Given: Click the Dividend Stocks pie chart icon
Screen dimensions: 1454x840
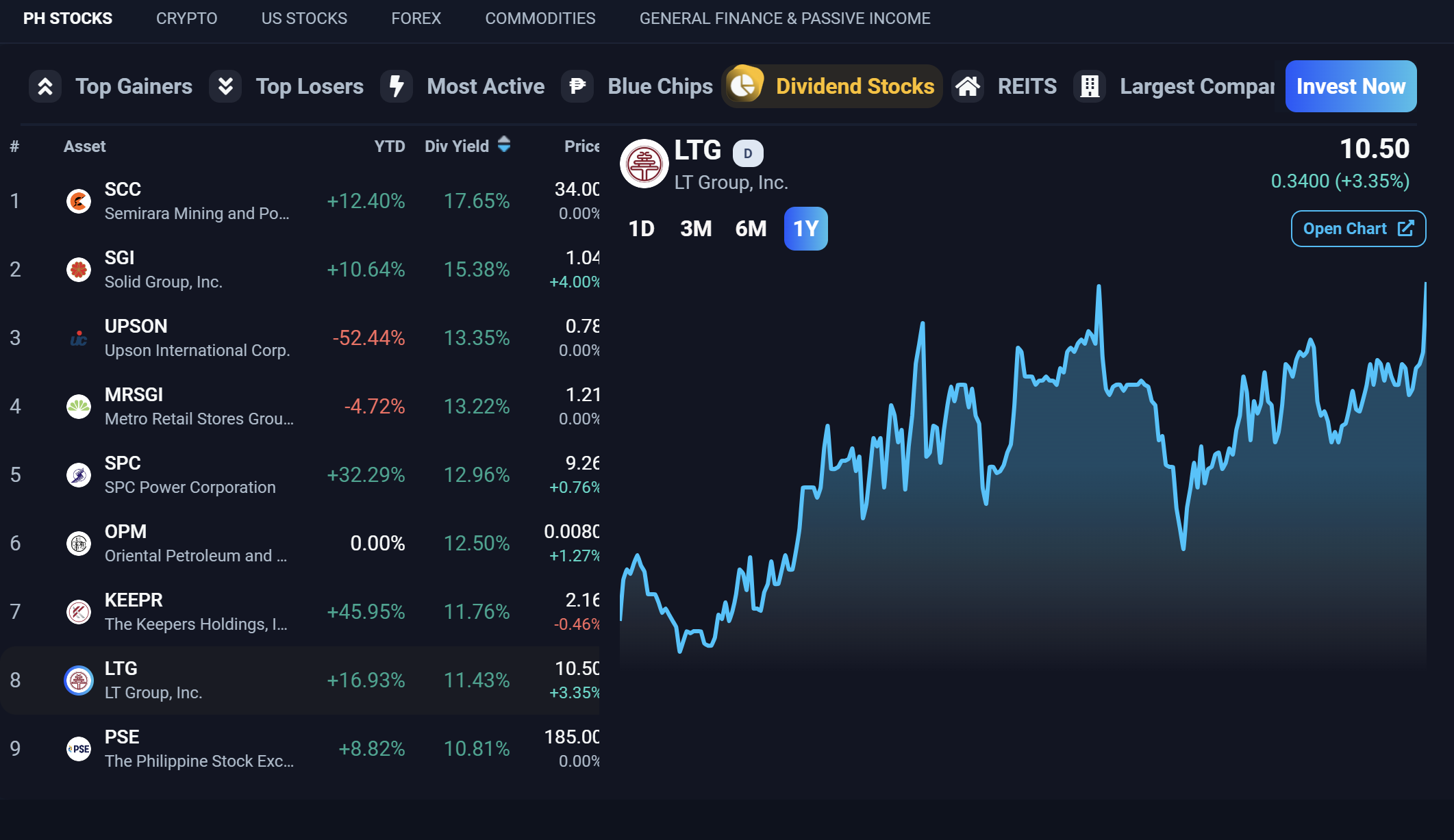Looking at the screenshot, I should pyautogui.click(x=744, y=86).
